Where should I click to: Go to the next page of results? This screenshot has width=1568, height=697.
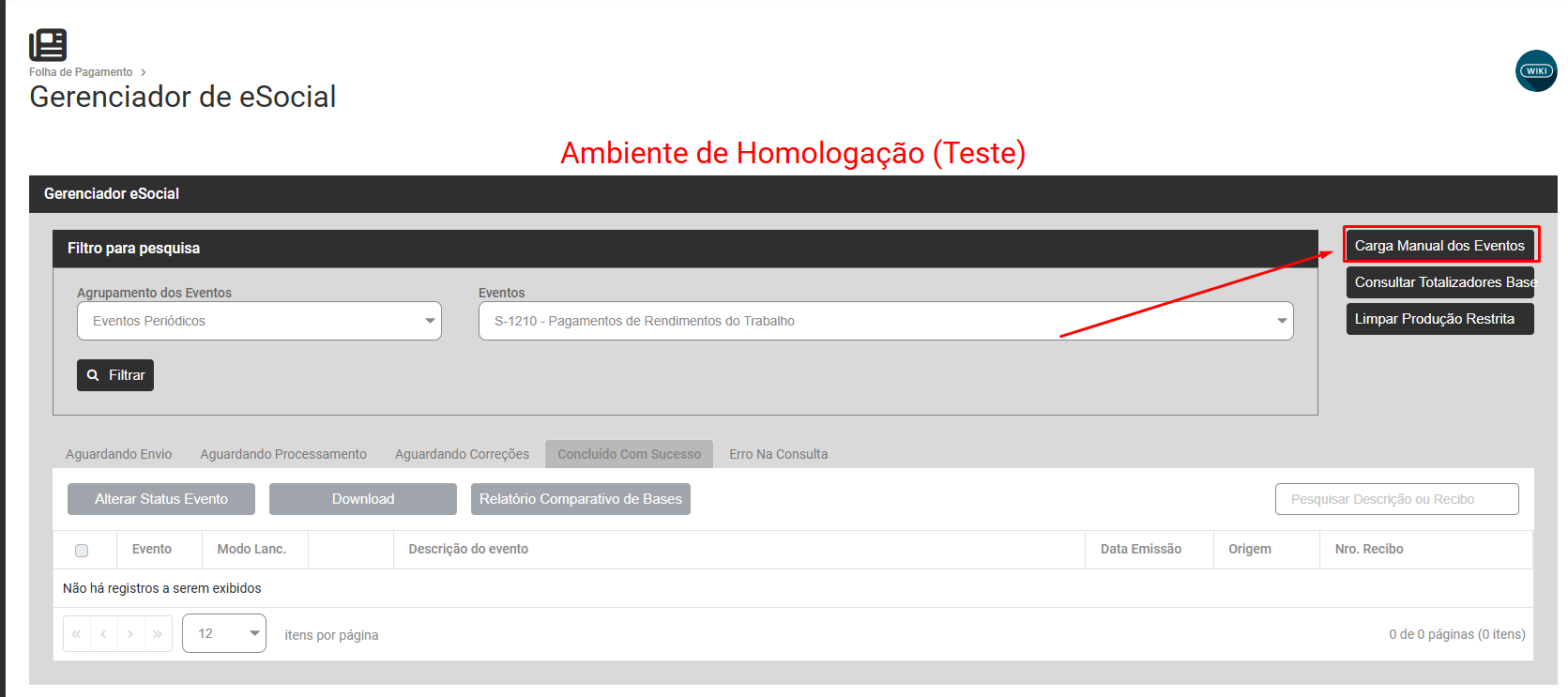130,634
